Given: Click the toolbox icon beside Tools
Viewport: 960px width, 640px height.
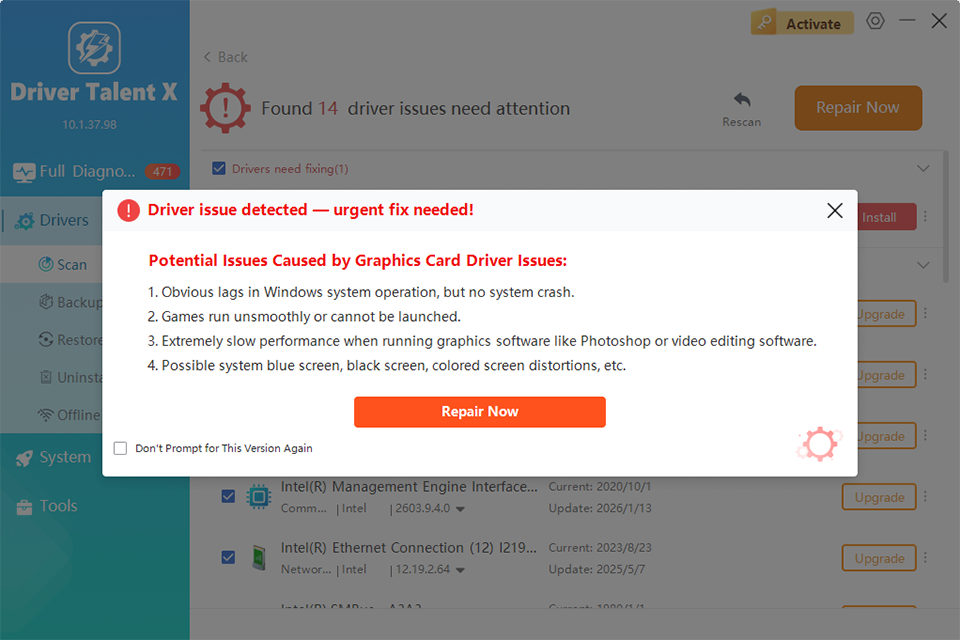Looking at the screenshot, I should coord(24,507).
